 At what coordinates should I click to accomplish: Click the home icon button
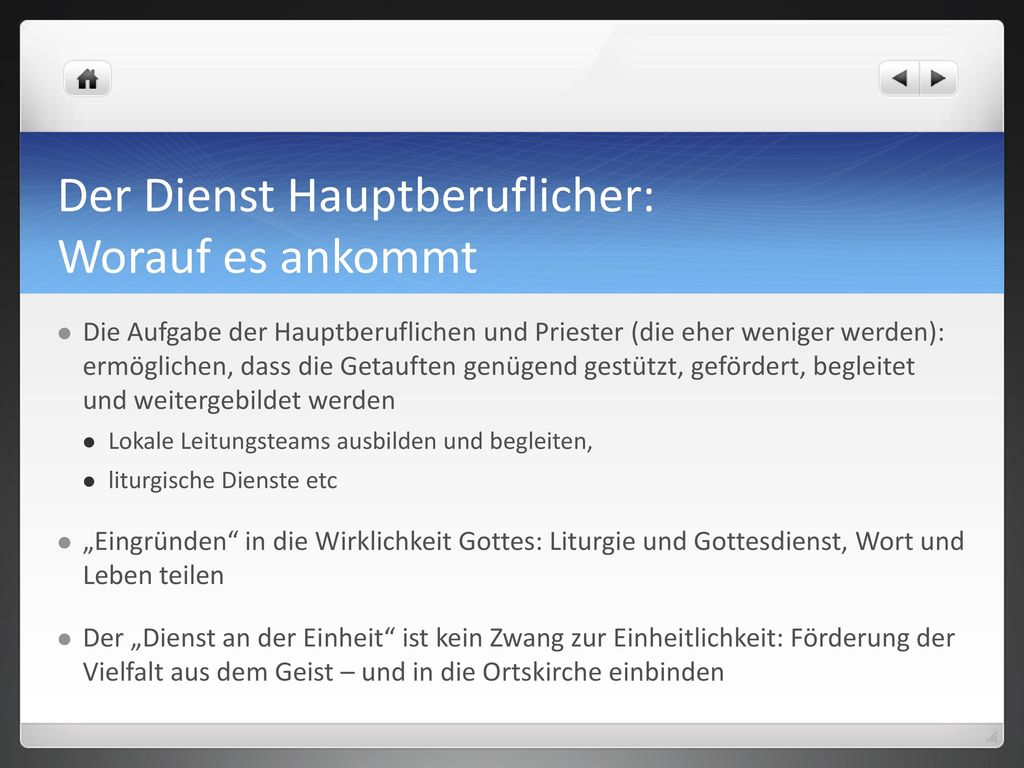[x=88, y=79]
